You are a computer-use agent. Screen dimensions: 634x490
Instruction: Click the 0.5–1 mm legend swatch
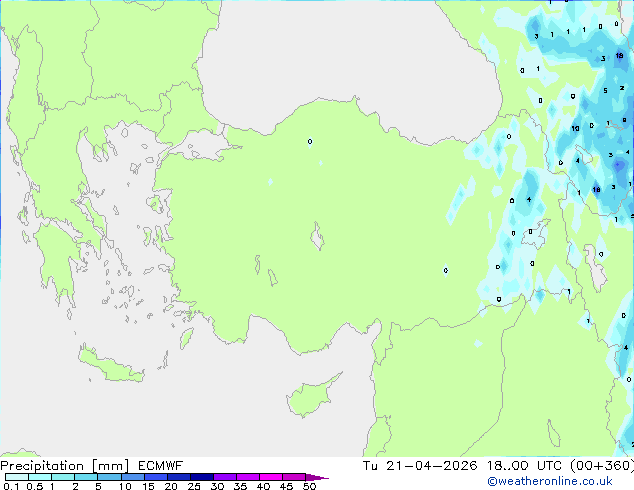coord(40,477)
